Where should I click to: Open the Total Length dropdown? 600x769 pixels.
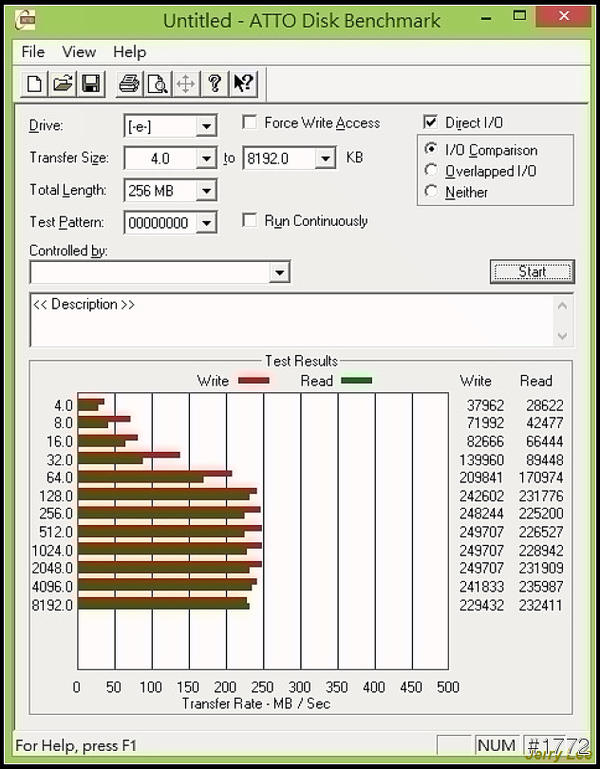[x=206, y=191]
